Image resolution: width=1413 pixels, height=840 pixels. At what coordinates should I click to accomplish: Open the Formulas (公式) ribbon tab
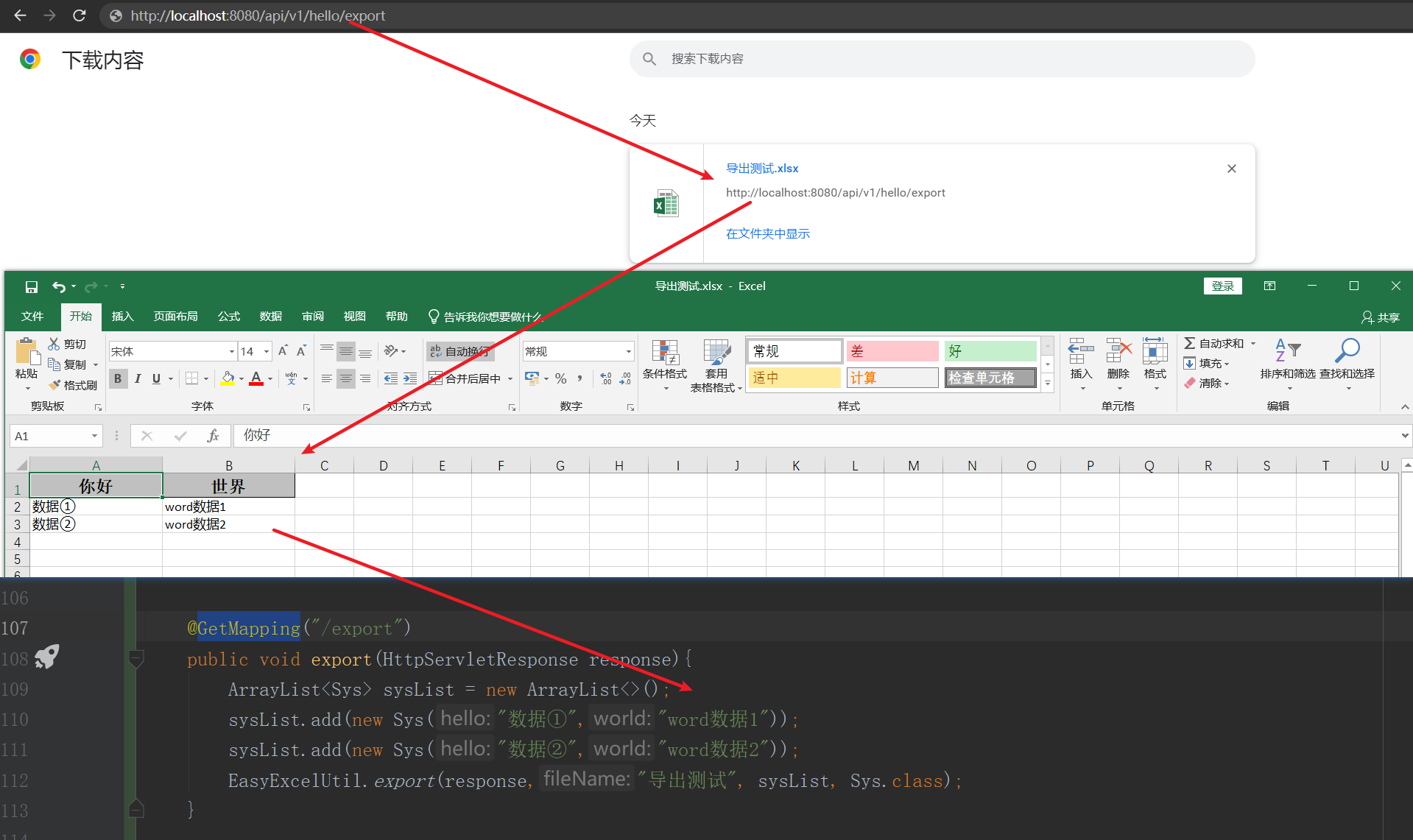tap(228, 317)
